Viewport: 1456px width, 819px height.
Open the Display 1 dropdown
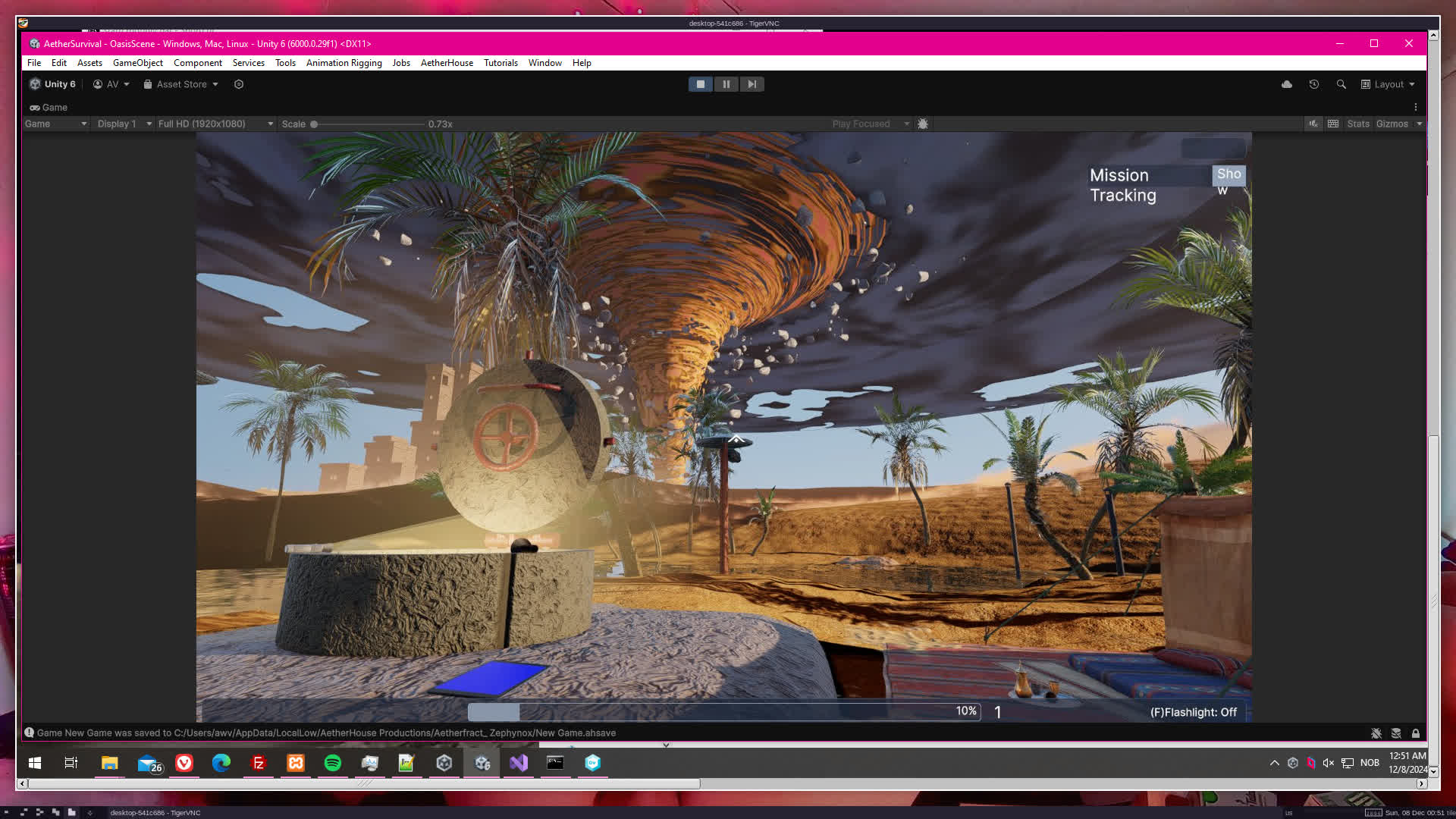124,124
